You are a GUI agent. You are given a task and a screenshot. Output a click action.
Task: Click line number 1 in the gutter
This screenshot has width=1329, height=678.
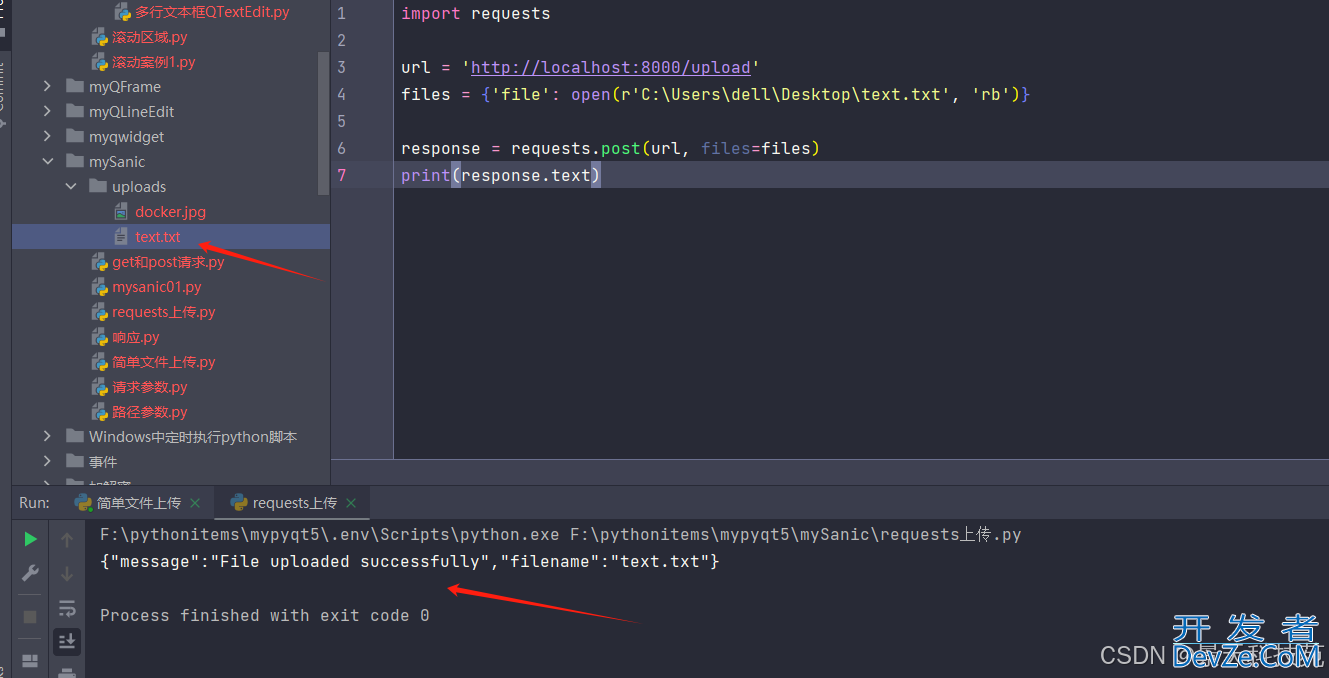342,14
